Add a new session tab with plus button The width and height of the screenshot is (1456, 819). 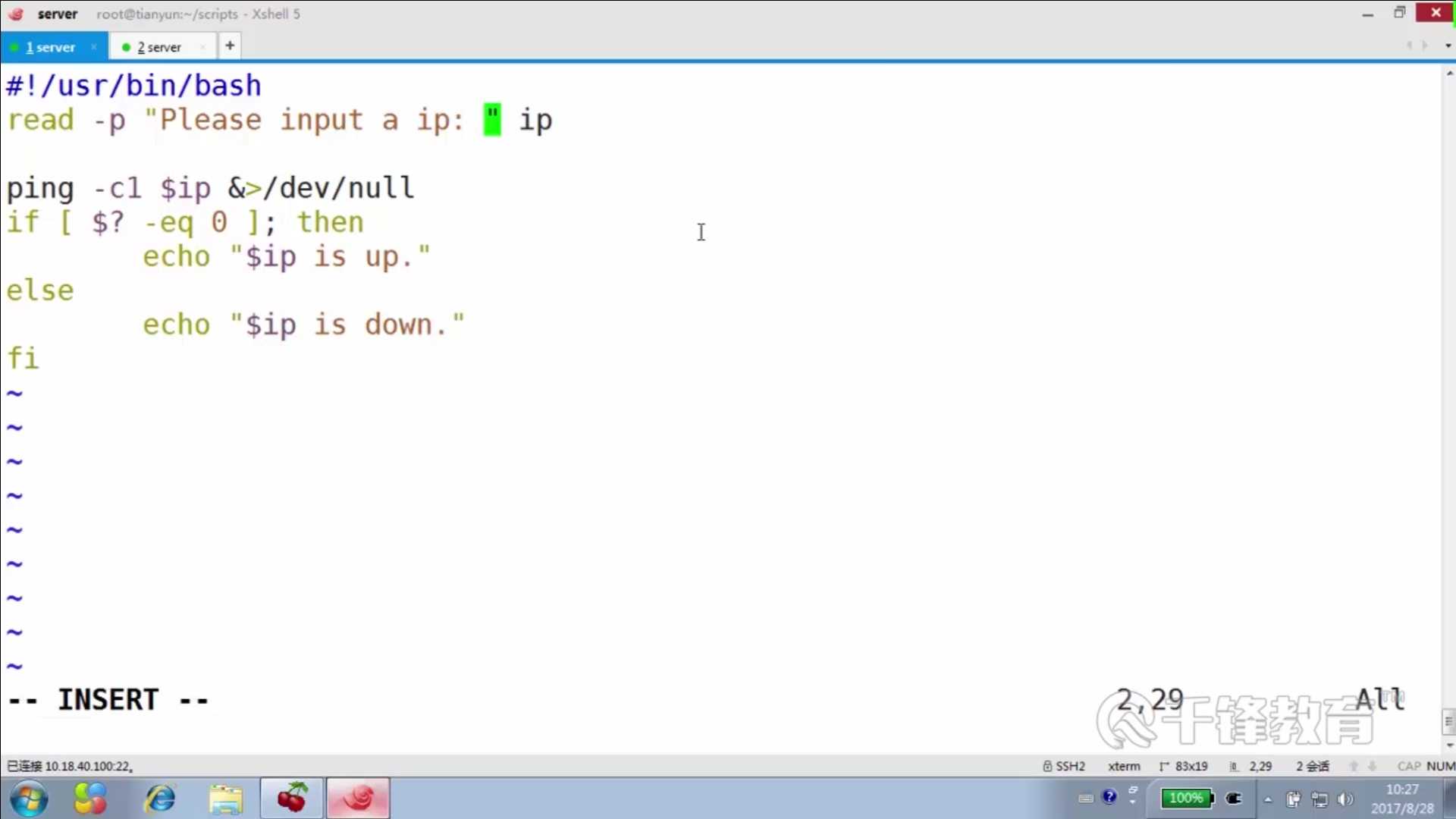pyautogui.click(x=230, y=45)
